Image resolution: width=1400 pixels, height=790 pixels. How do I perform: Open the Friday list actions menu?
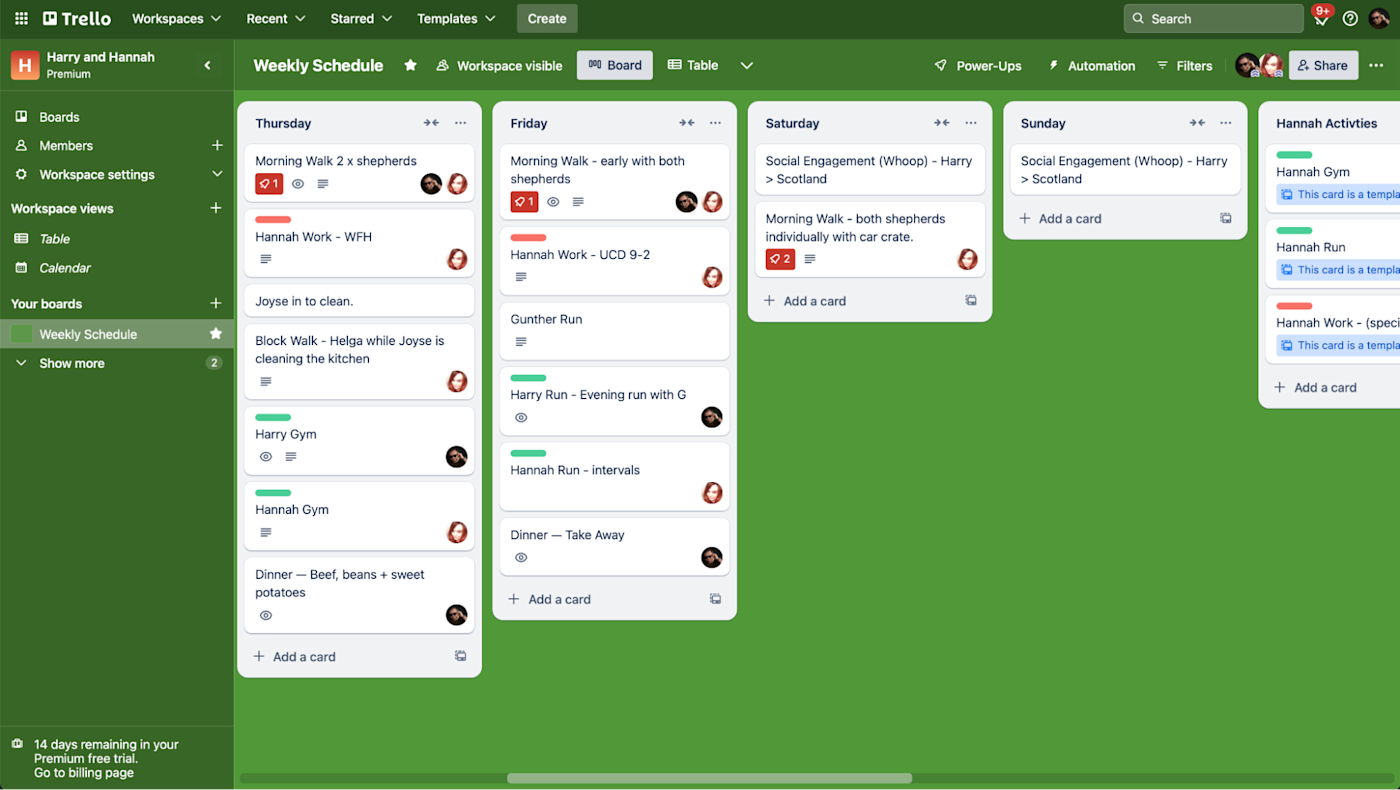[x=715, y=123]
